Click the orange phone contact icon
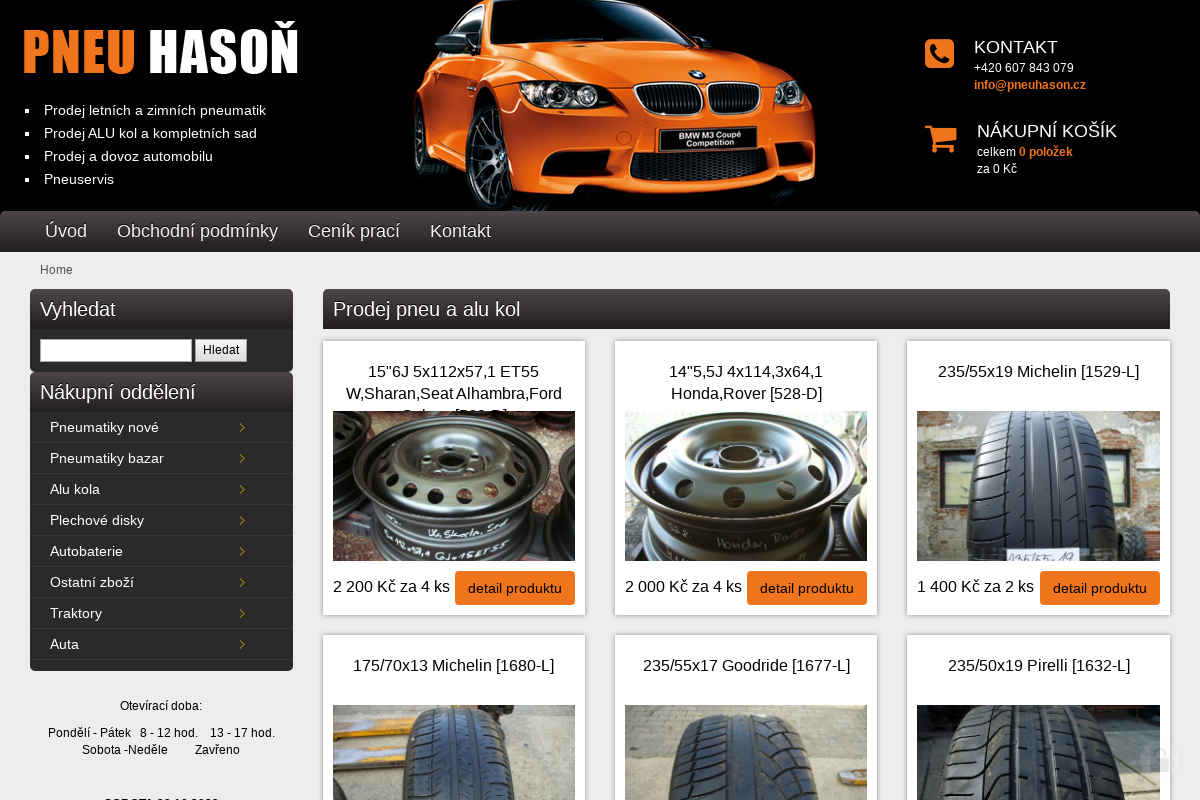This screenshot has height=800, width=1200. (x=939, y=54)
